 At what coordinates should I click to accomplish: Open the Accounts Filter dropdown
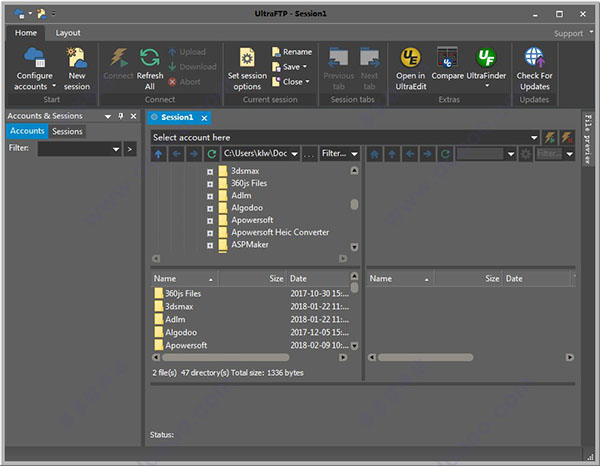pos(116,149)
